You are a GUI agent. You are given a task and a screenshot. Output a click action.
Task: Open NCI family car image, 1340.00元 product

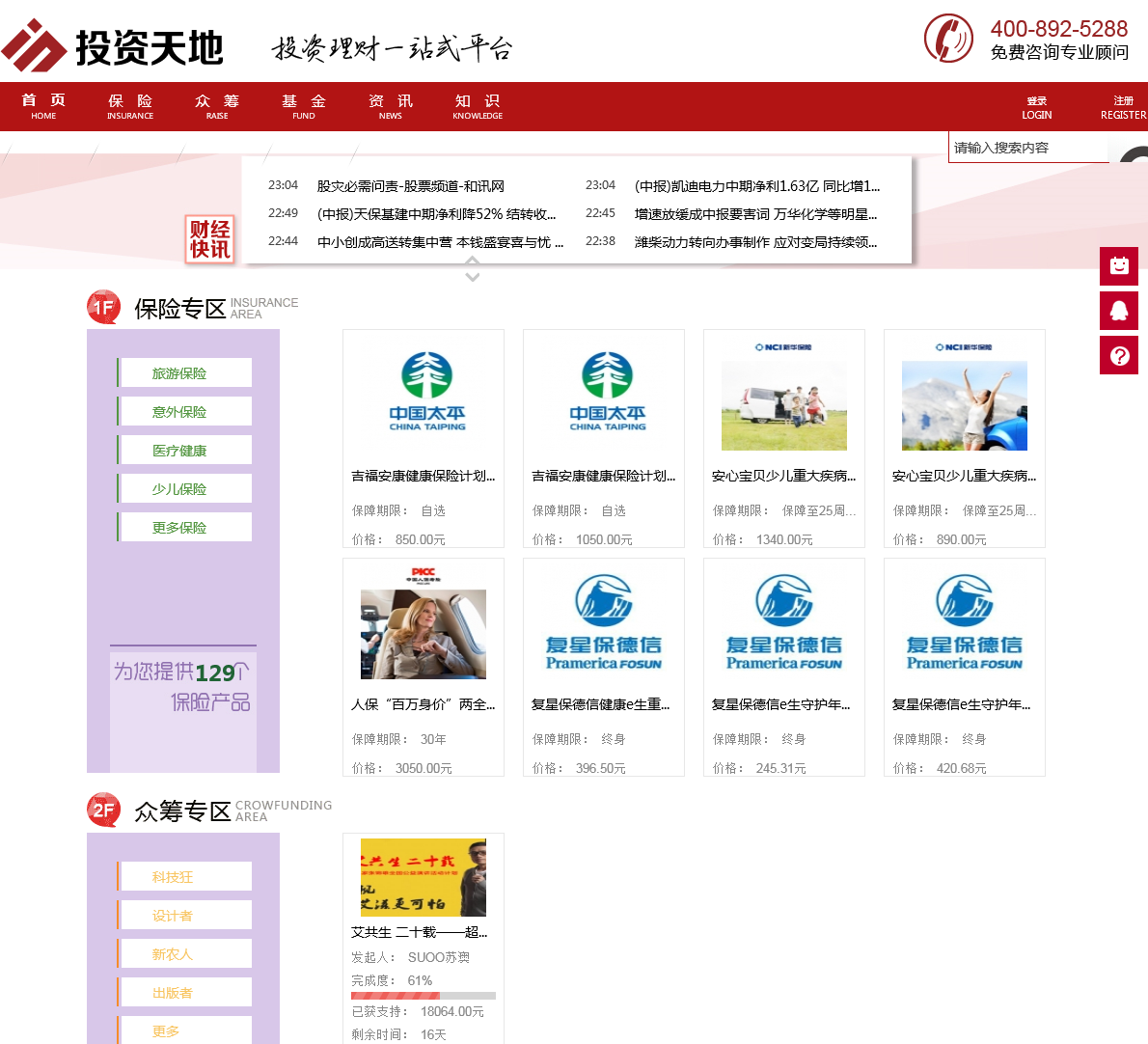pos(783,405)
